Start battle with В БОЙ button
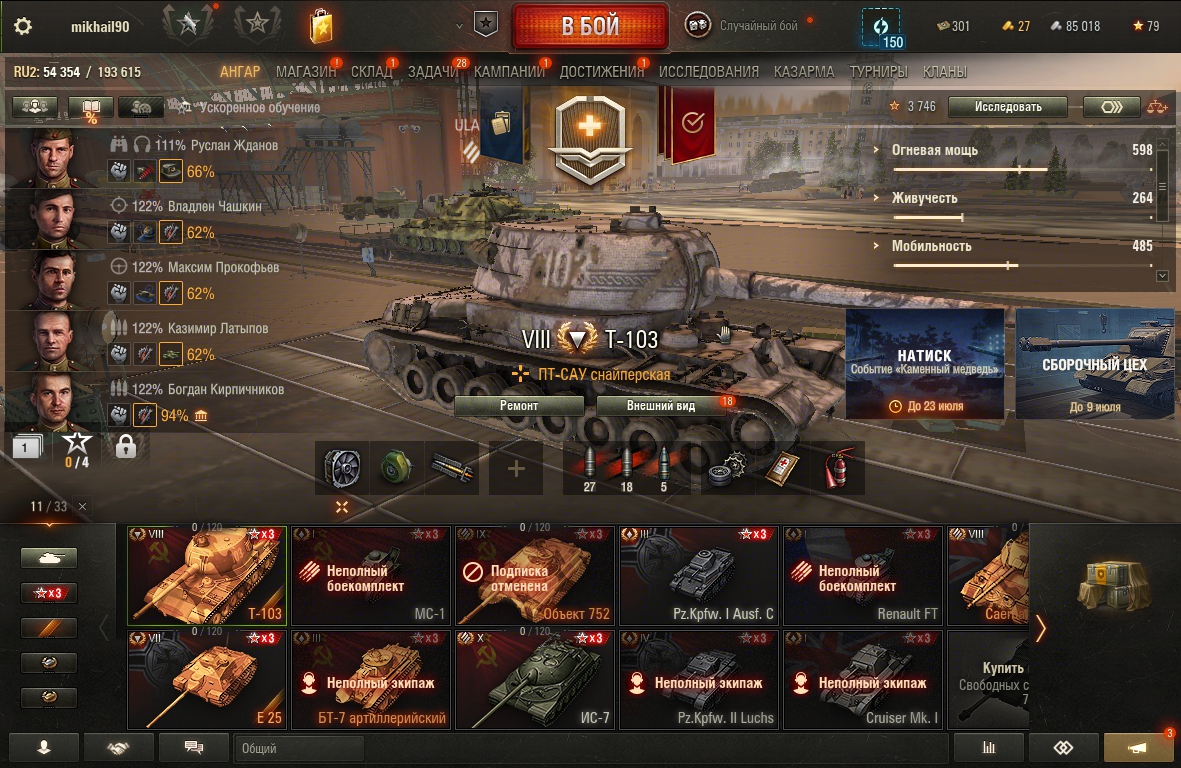This screenshot has width=1181, height=768. (590, 26)
